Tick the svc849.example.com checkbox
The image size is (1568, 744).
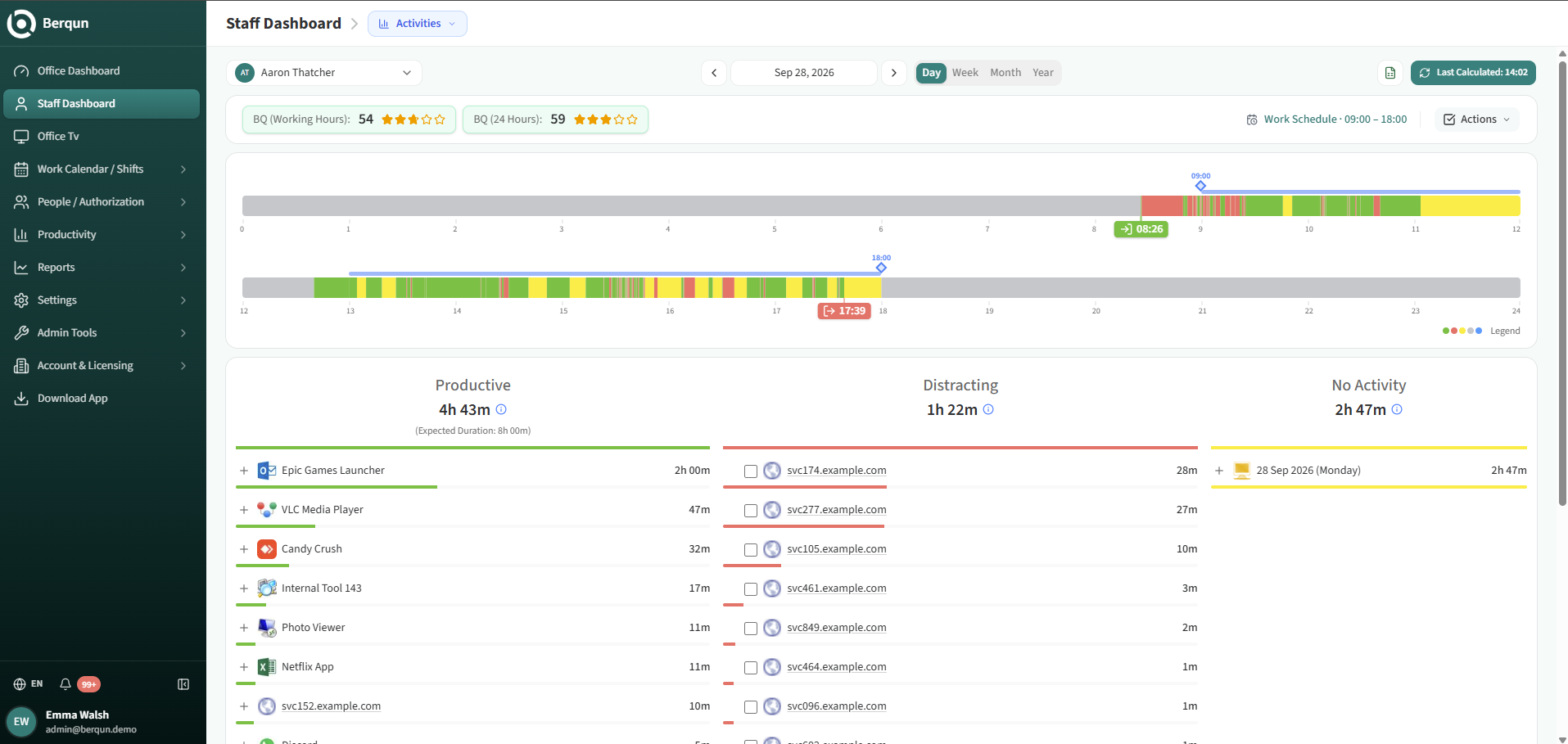point(751,629)
